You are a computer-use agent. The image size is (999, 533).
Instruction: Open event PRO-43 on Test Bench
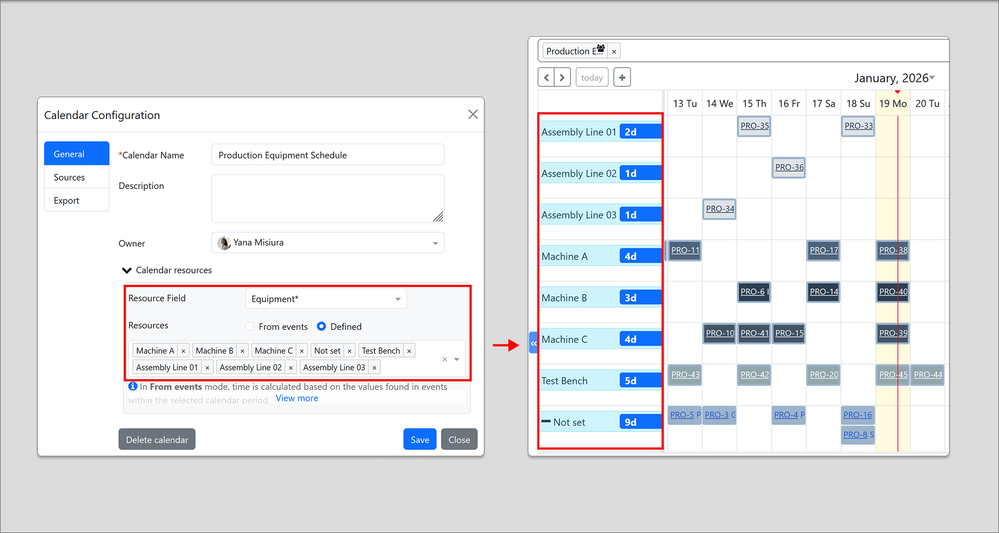(x=685, y=374)
